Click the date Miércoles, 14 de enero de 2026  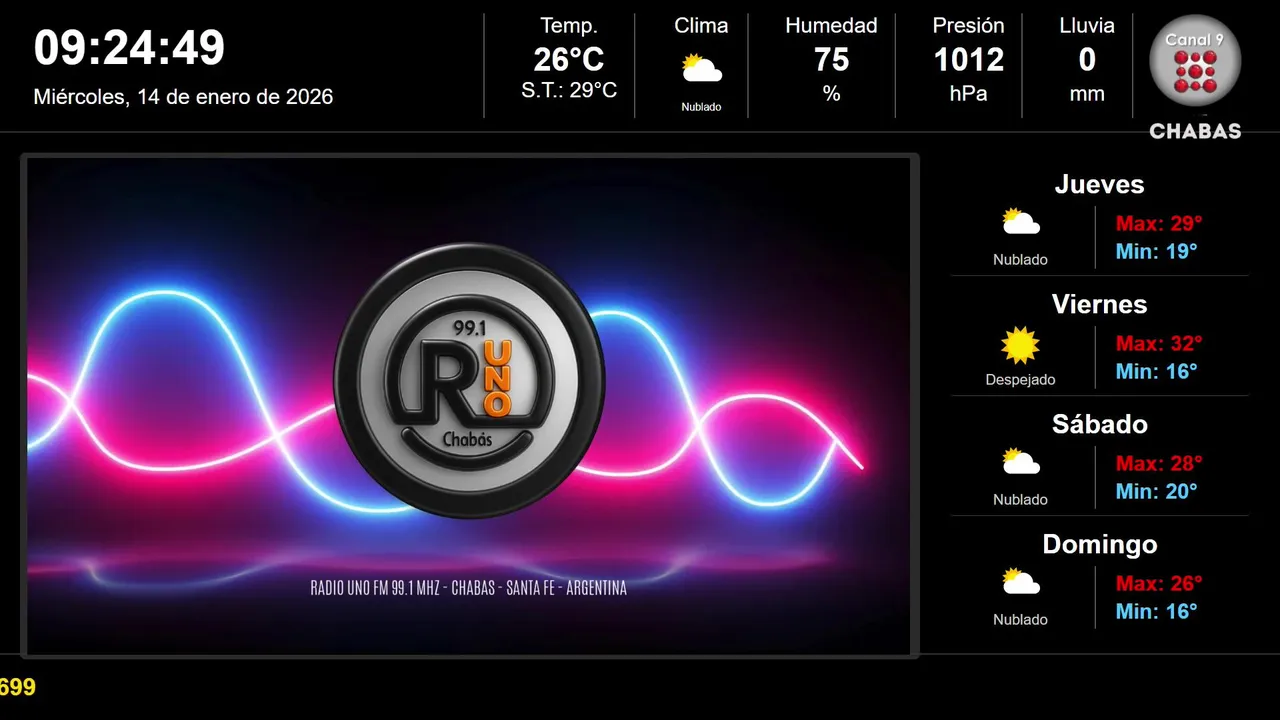pos(183,97)
